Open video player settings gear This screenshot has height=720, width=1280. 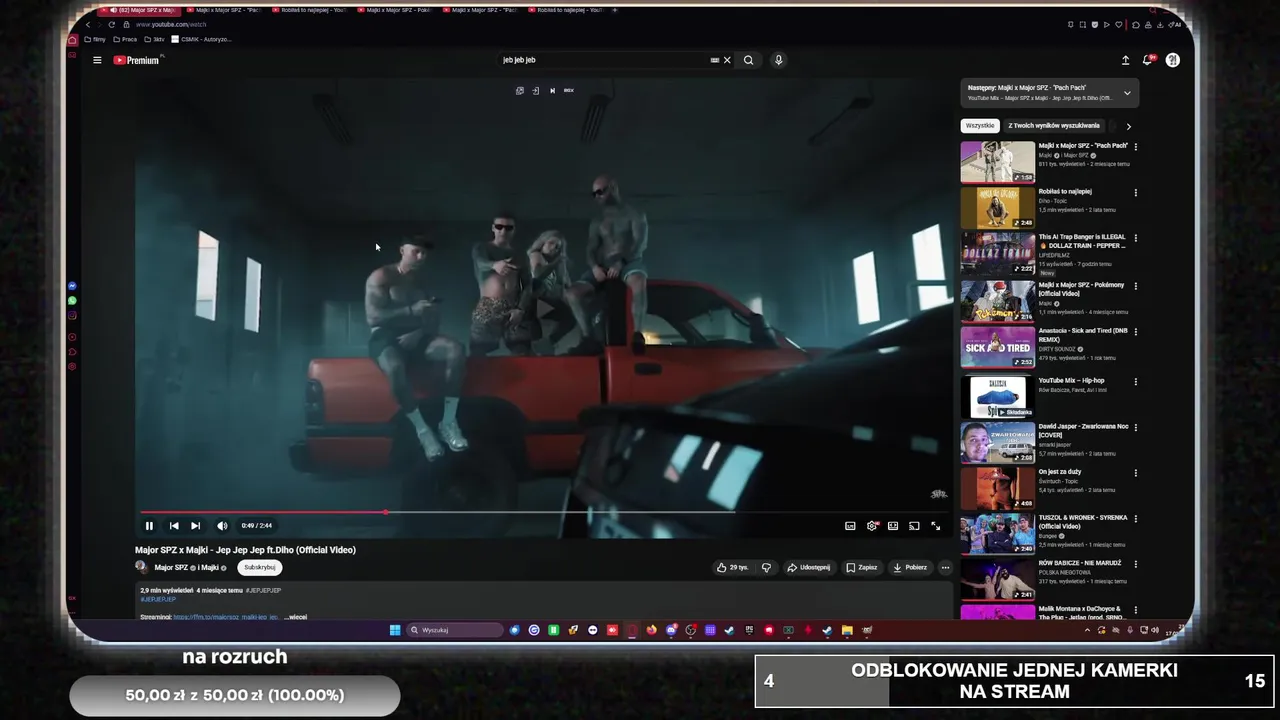click(x=872, y=526)
